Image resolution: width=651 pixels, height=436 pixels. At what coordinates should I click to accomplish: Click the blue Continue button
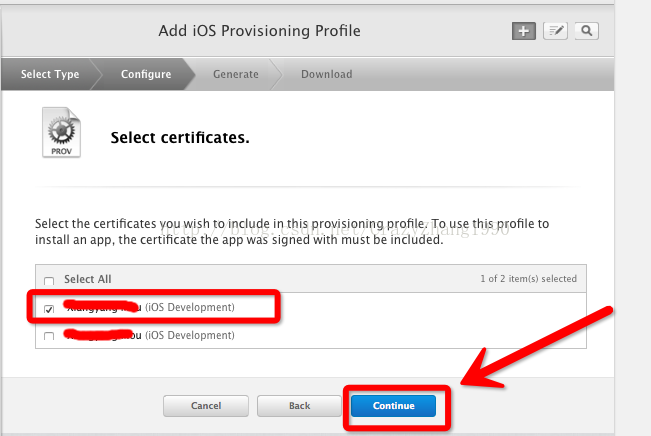coord(393,406)
